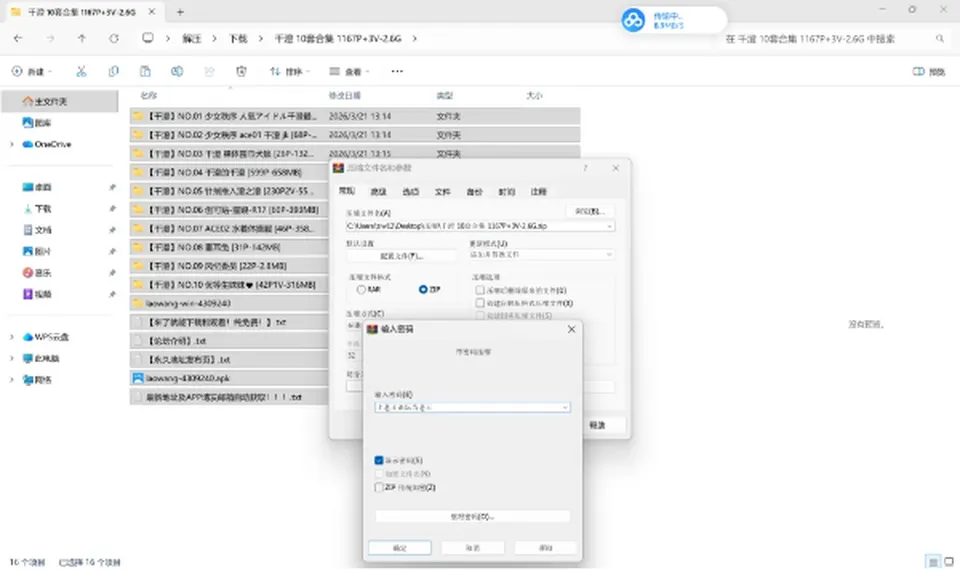
Task: Open Desktop in Explorer sidebar
Action: 37,187
